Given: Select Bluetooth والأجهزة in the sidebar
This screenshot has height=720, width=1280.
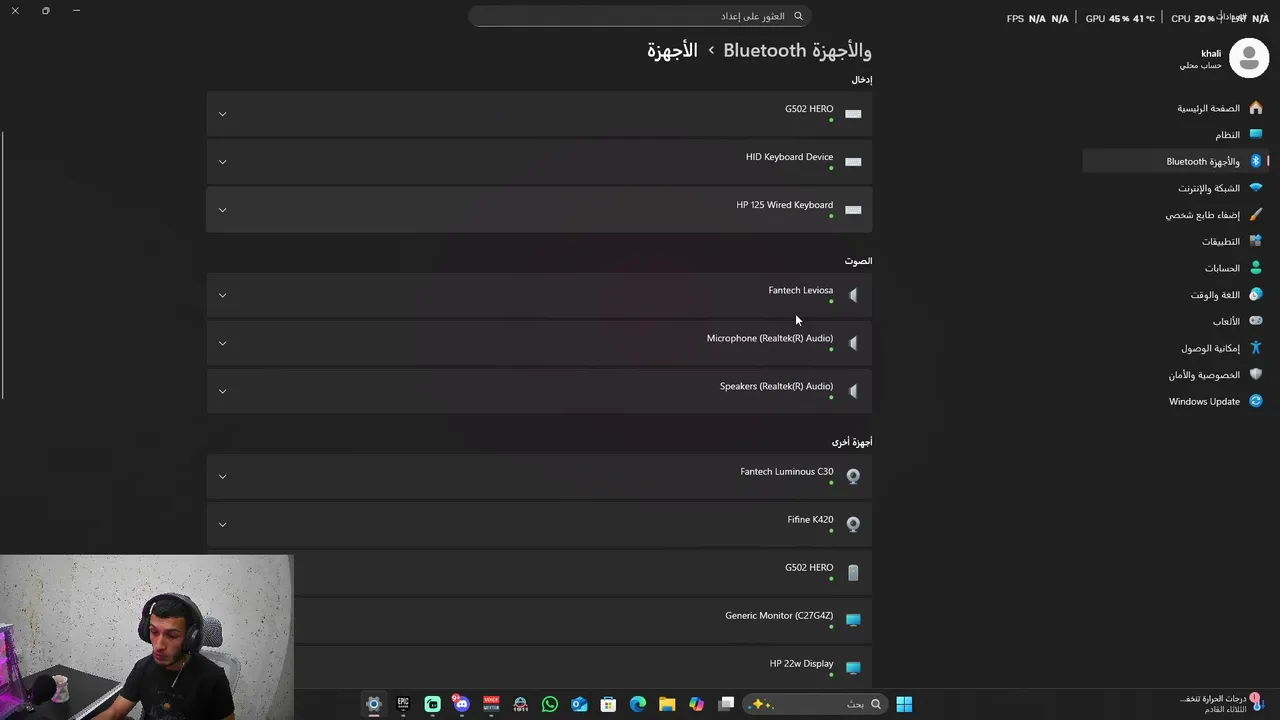Looking at the screenshot, I should pyautogui.click(x=1176, y=161).
